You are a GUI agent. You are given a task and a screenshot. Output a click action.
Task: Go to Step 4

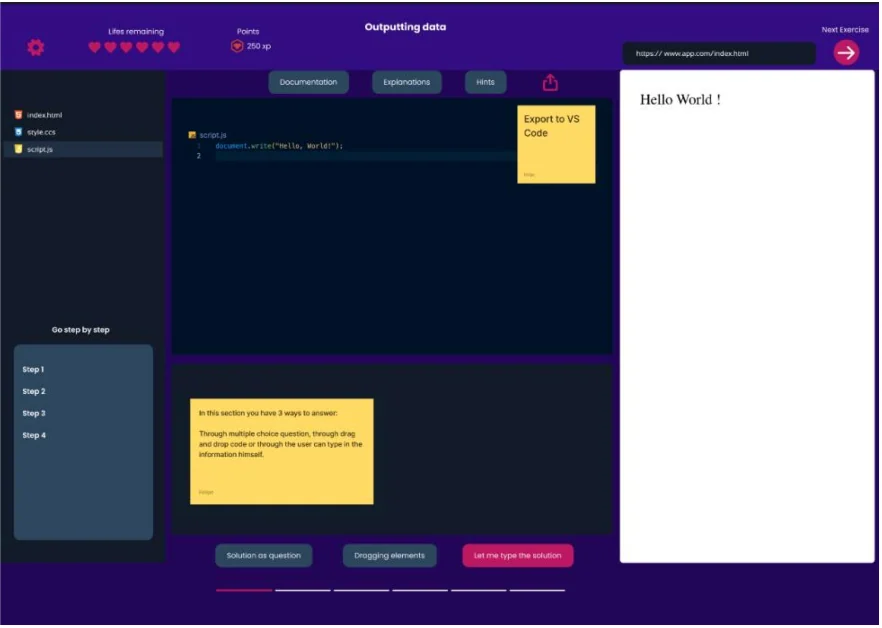click(x=34, y=435)
